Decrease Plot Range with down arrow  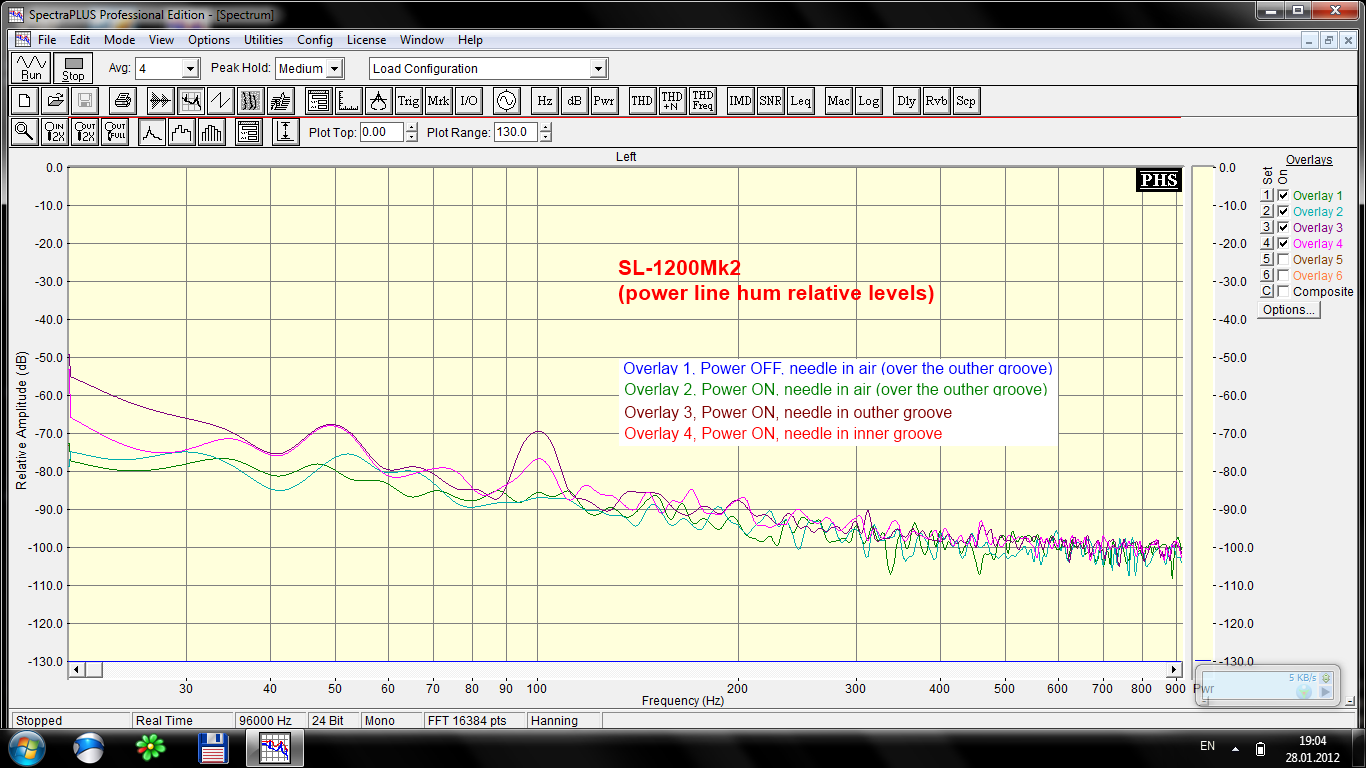coord(546,137)
